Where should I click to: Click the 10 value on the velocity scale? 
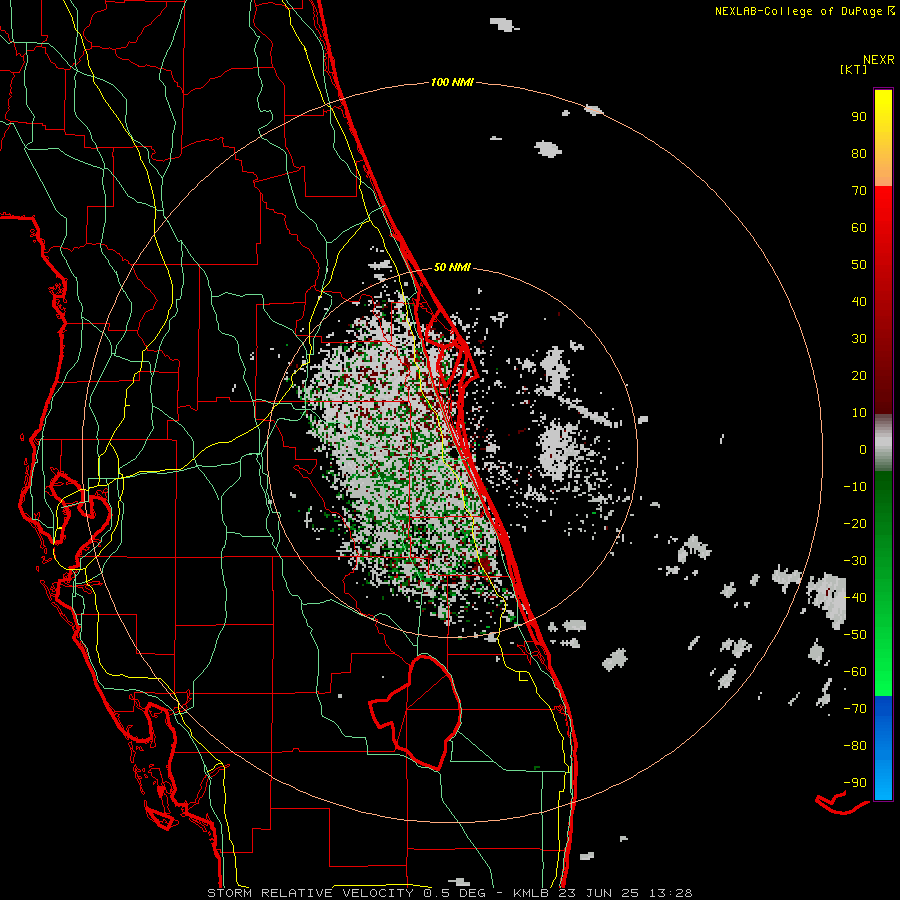[859, 413]
